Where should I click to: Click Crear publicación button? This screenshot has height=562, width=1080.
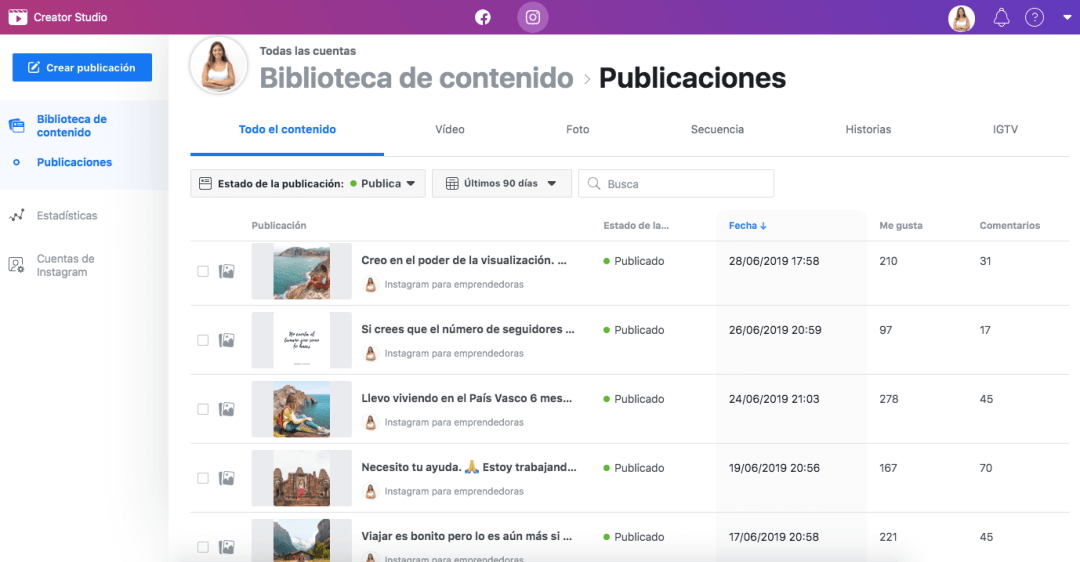tap(82, 67)
